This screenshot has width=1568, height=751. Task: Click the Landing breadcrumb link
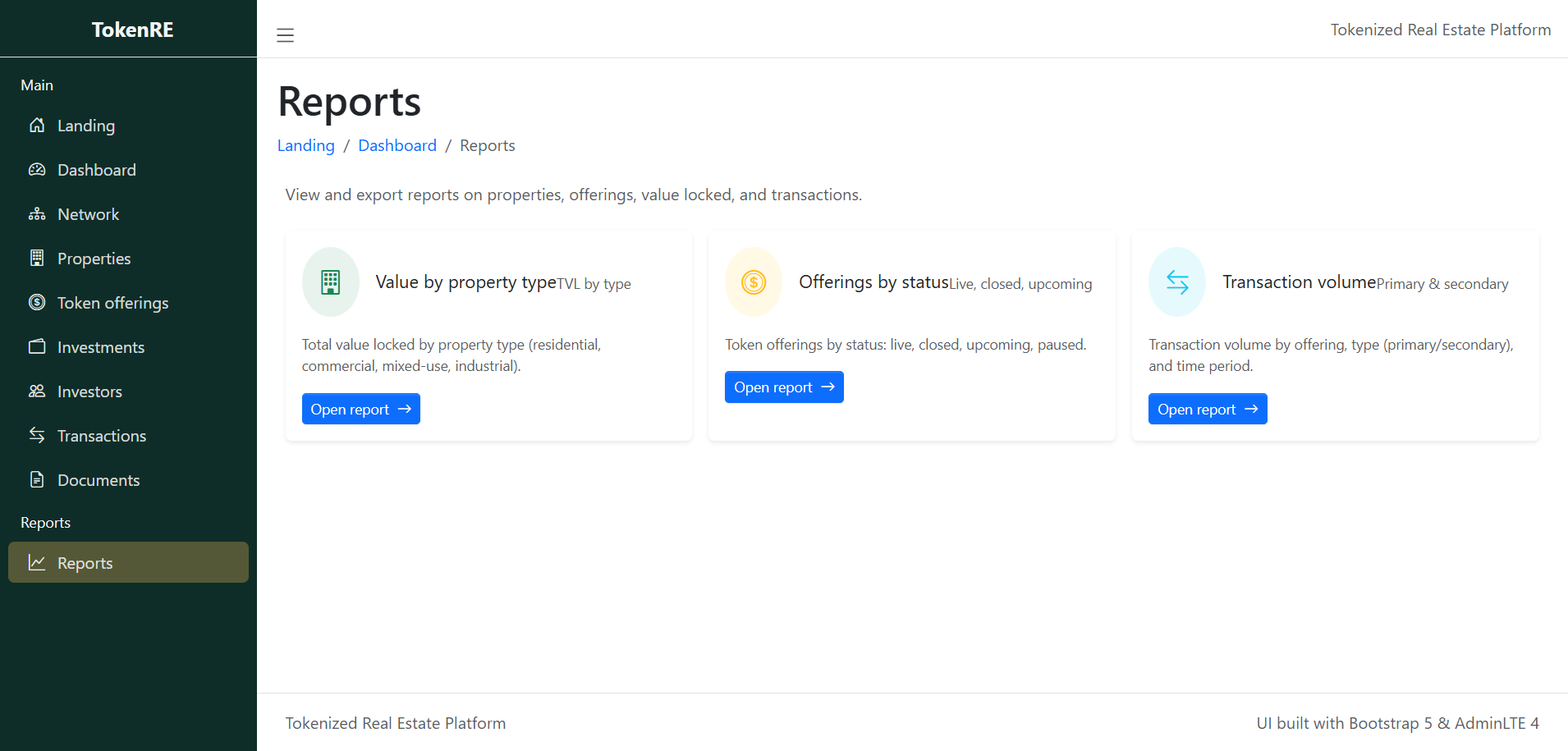point(305,145)
